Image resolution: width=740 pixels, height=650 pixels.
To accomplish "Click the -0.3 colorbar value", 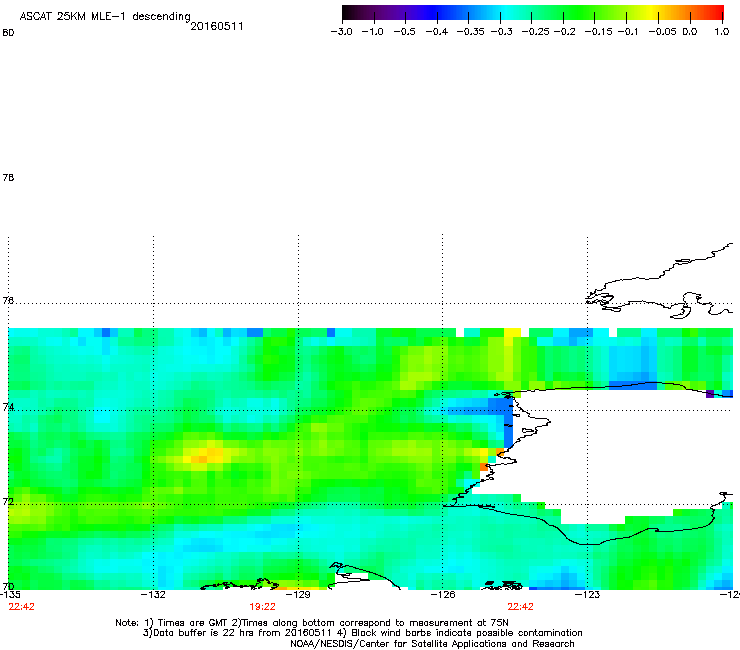I will [x=502, y=32].
